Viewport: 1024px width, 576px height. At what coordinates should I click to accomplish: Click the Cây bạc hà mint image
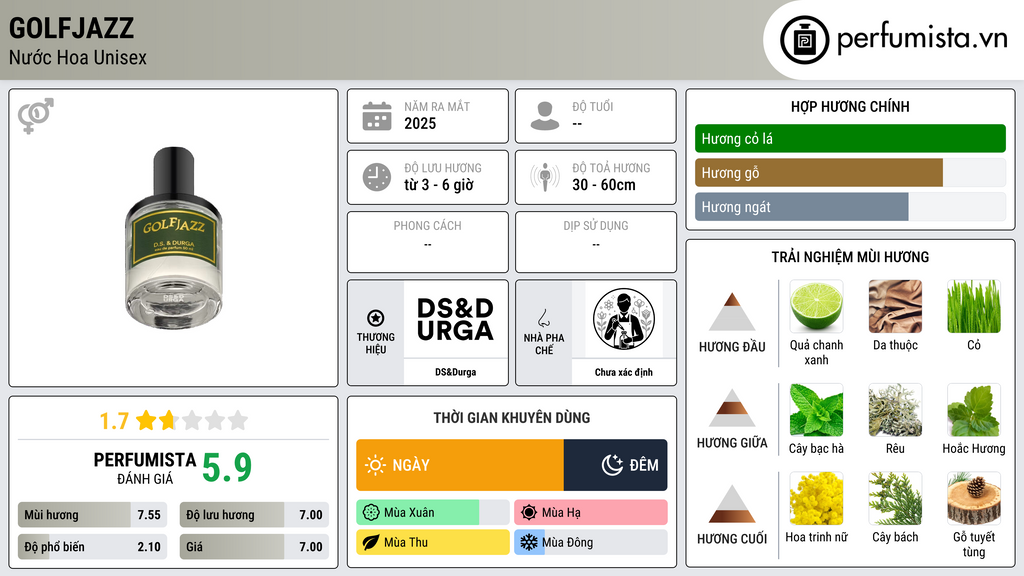click(x=816, y=409)
